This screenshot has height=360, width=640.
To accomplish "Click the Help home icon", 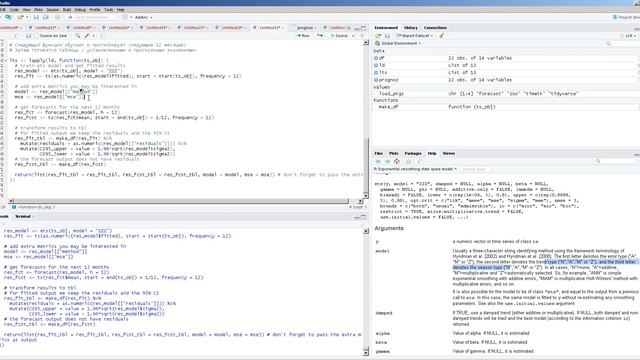I will pyautogui.click(x=396, y=162).
